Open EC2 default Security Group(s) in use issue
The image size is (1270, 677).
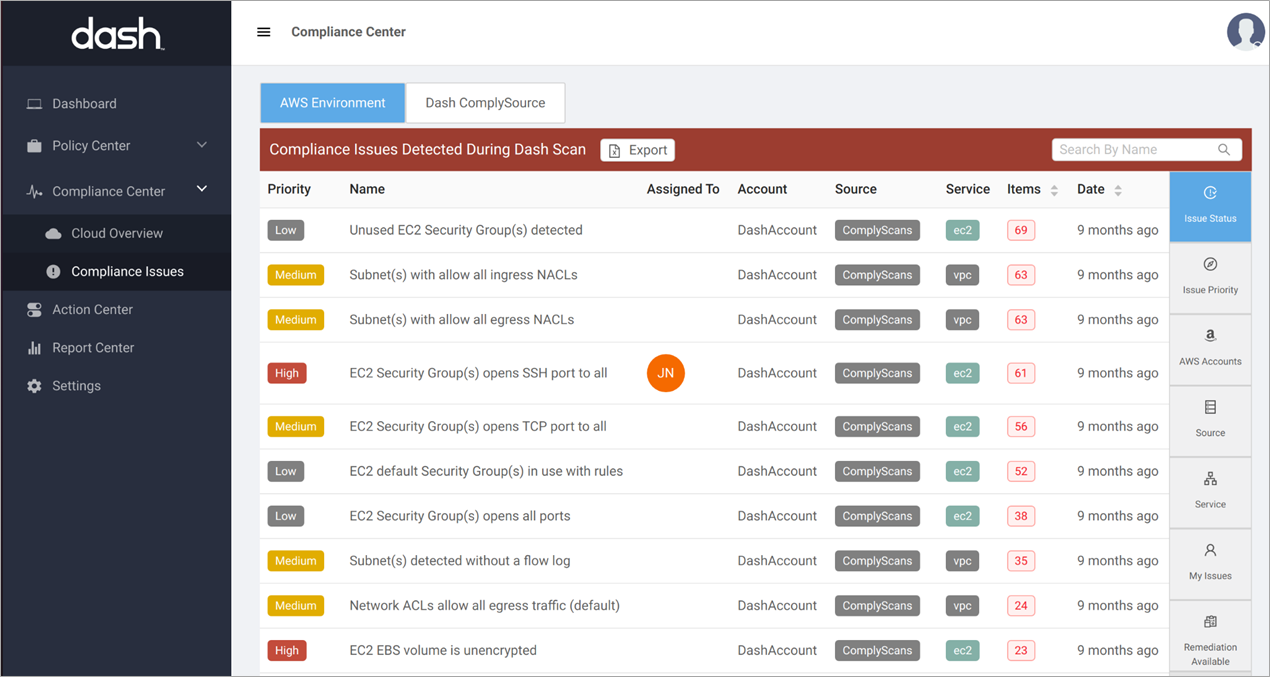coord(486,471)
